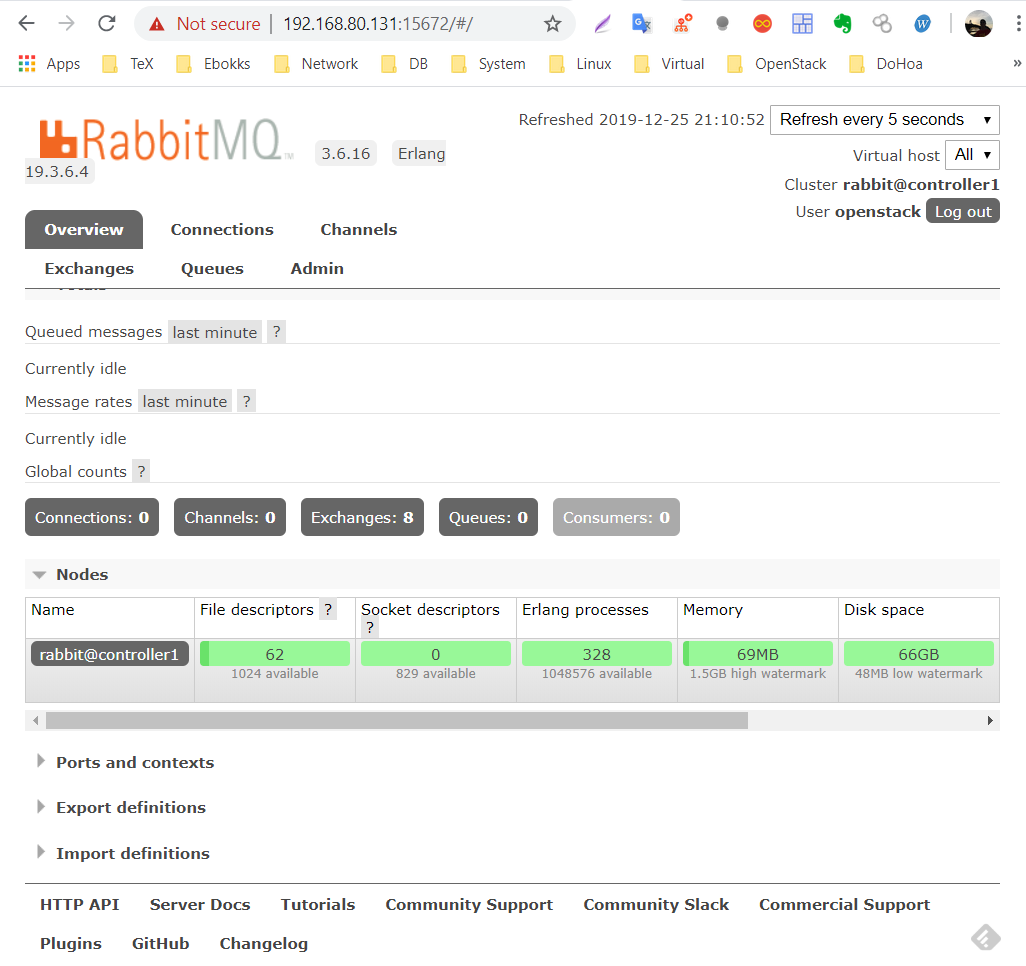
Task: Open the Chrome profile avatar
Action: [x=978, y=24]
